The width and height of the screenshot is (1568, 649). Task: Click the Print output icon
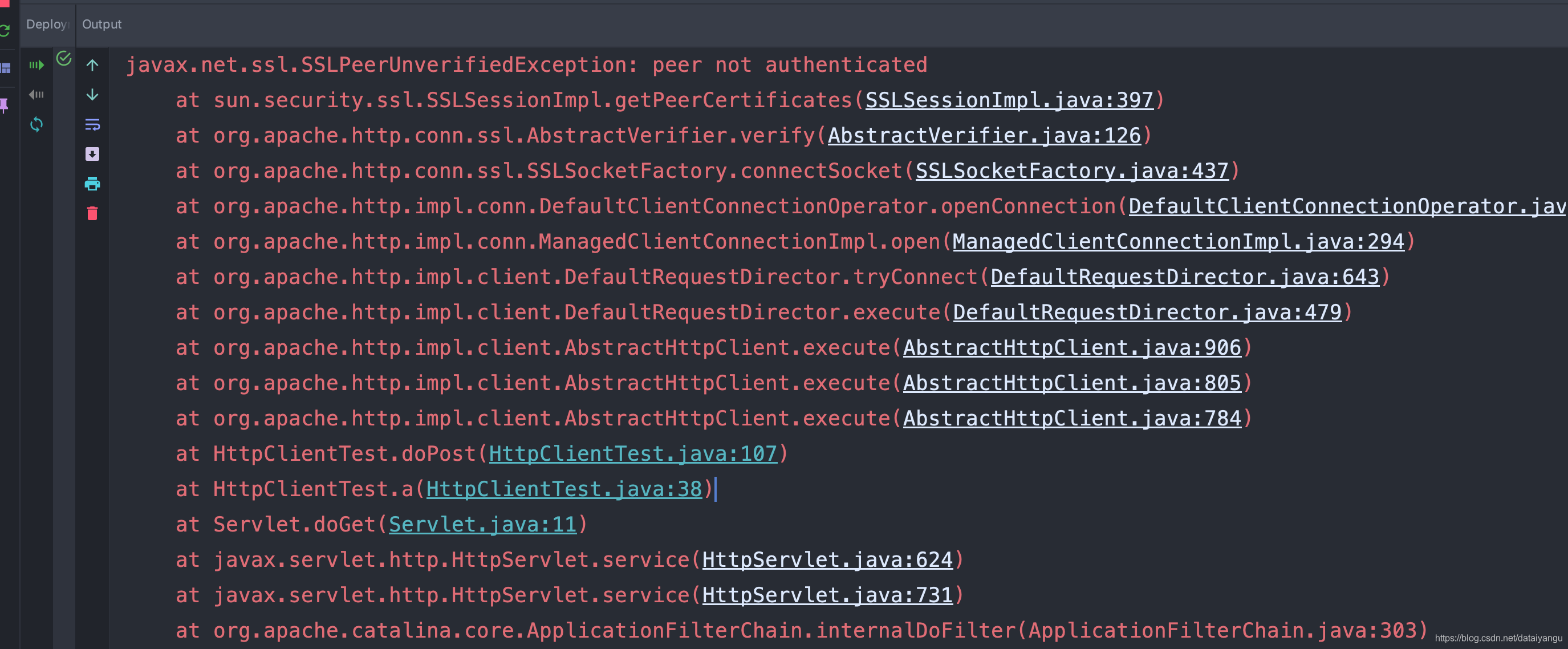point(92,183)
